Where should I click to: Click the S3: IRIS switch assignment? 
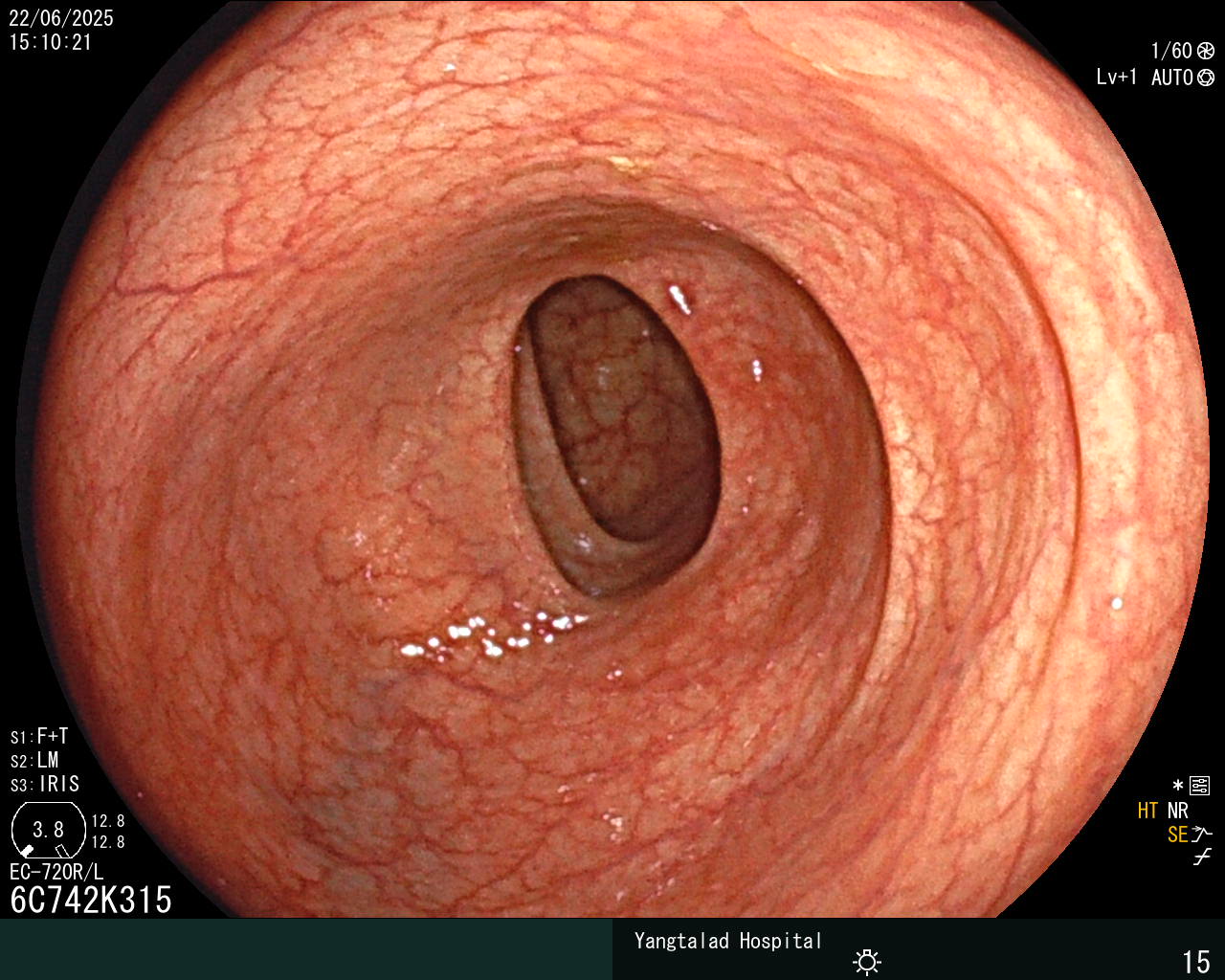point(45,785)
